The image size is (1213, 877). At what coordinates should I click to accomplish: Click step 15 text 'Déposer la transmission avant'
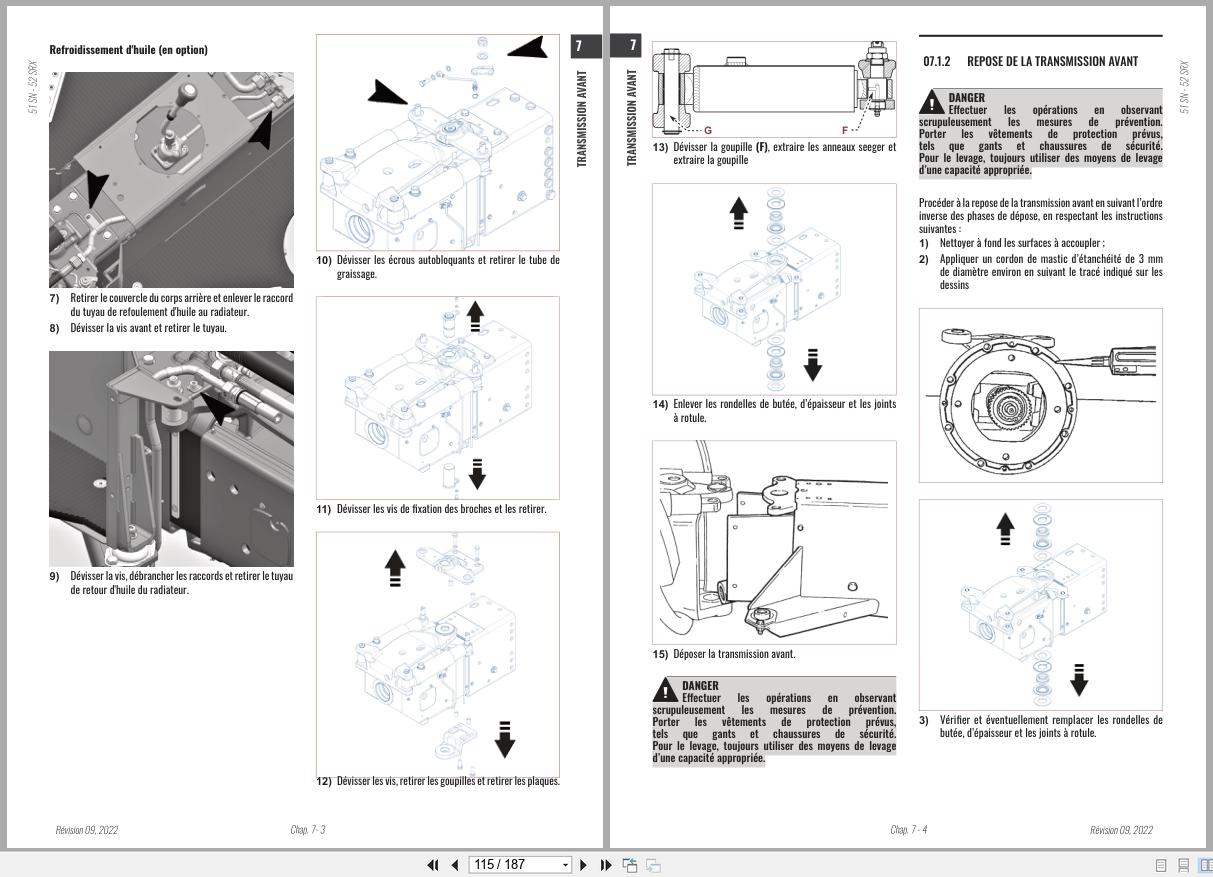pos(734,654)
